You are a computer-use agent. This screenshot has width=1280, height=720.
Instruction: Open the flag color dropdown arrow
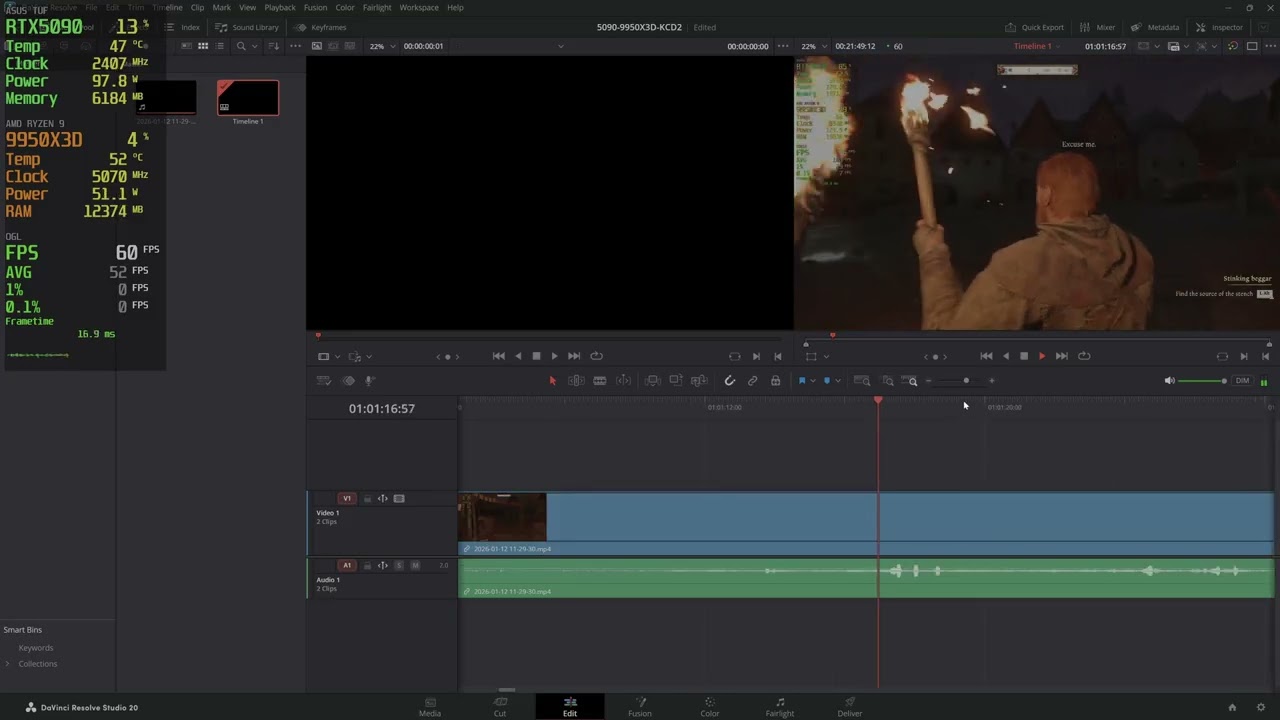(812, 381)
